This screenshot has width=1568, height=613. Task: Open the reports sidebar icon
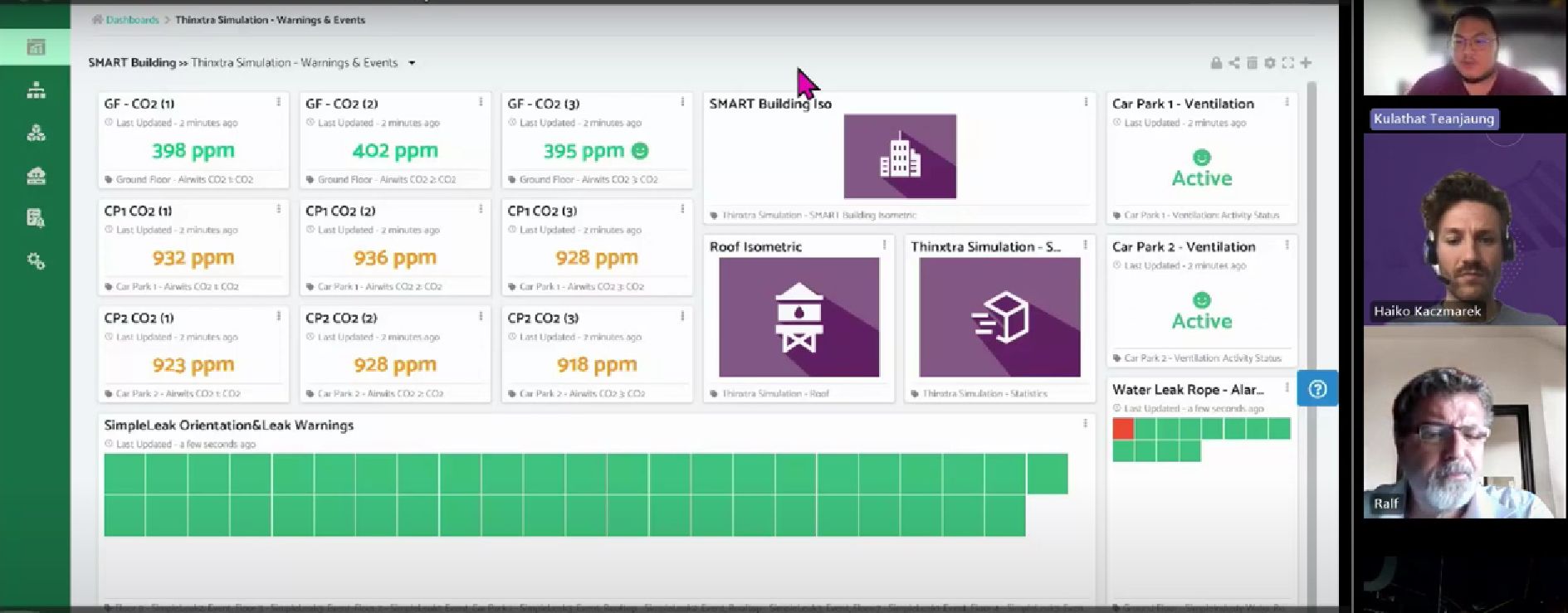(36, 218)
